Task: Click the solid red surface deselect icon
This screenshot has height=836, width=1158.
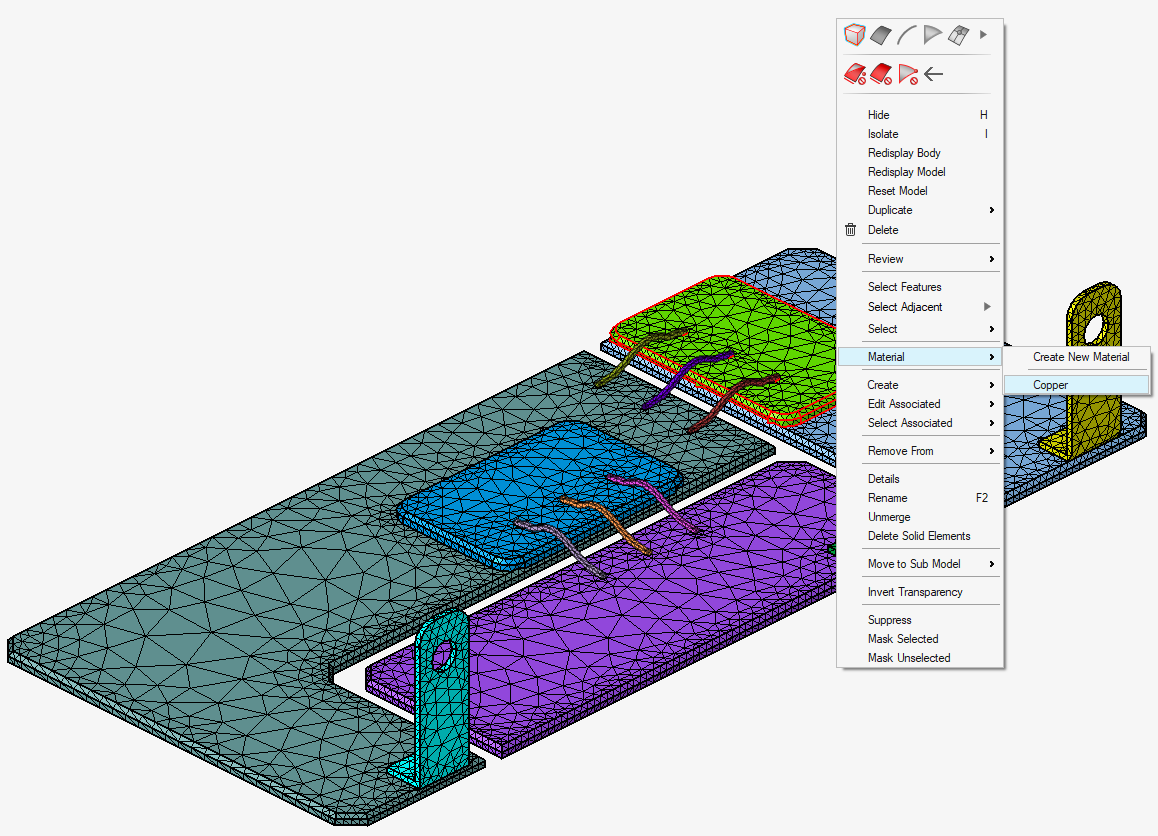Action: coord(881,73)
